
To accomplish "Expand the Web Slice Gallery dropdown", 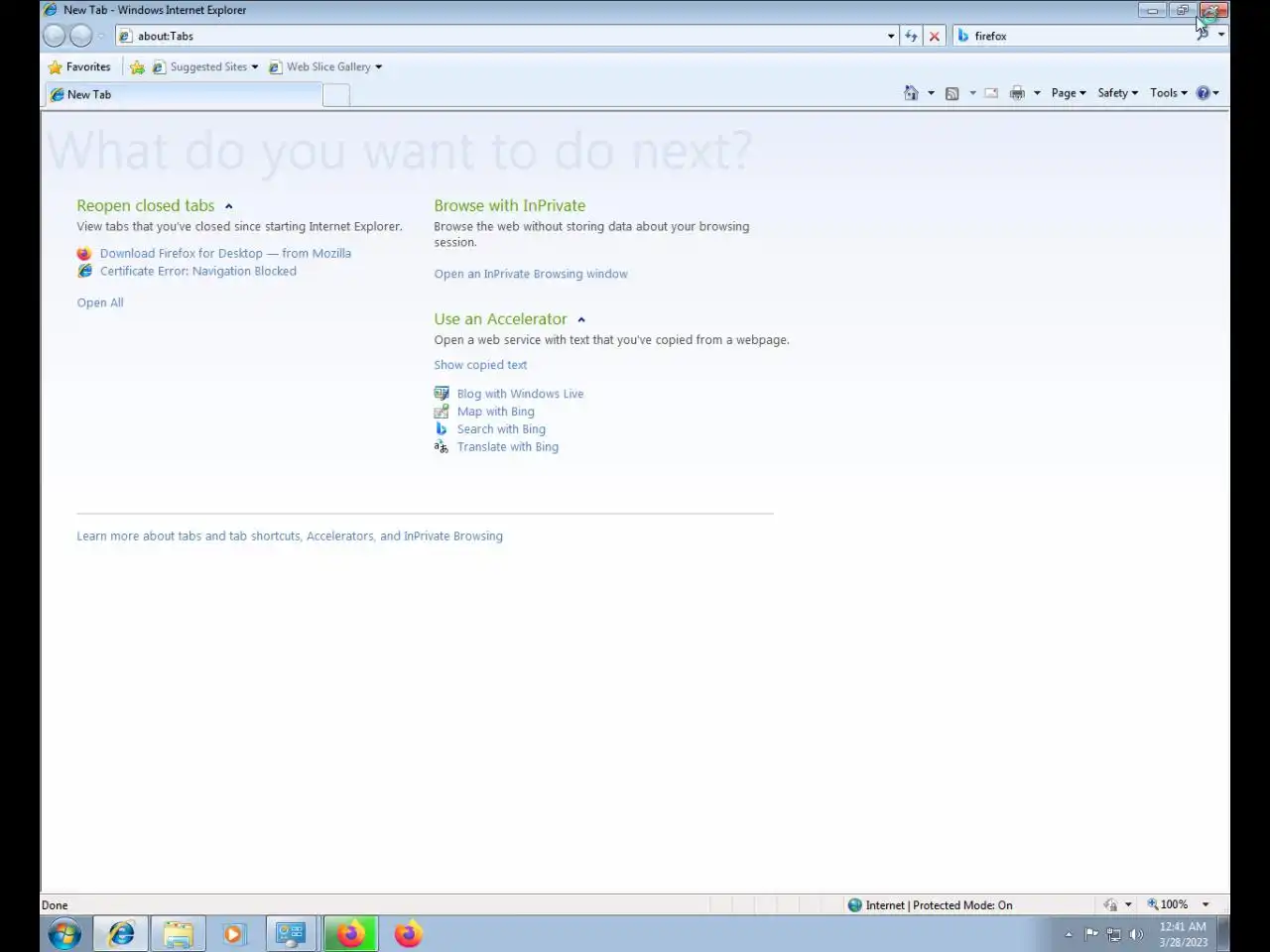I will pos(378,66).
